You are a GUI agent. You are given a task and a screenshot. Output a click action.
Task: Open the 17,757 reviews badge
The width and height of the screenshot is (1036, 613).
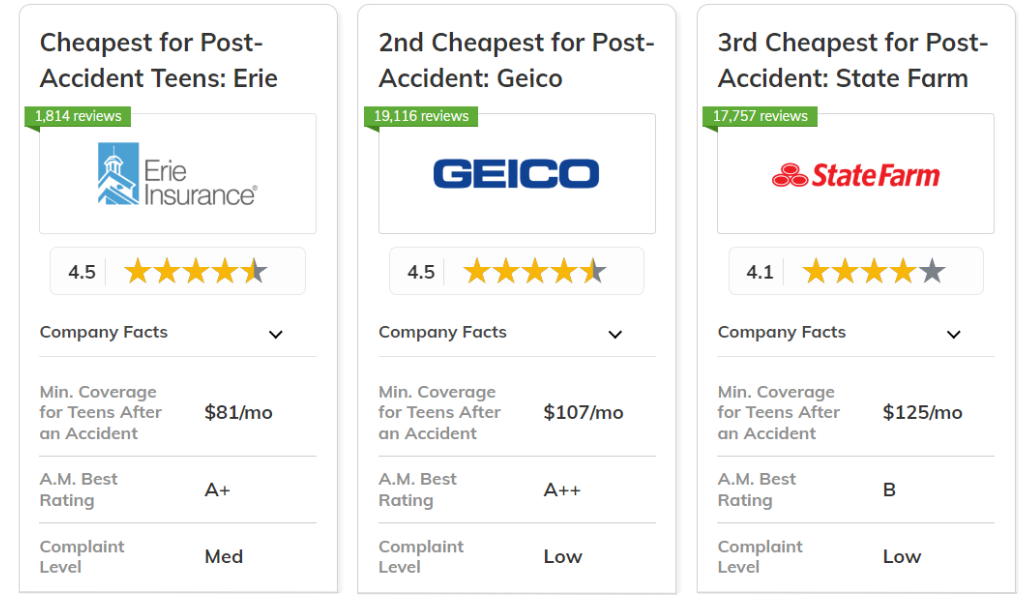[760, 116]
